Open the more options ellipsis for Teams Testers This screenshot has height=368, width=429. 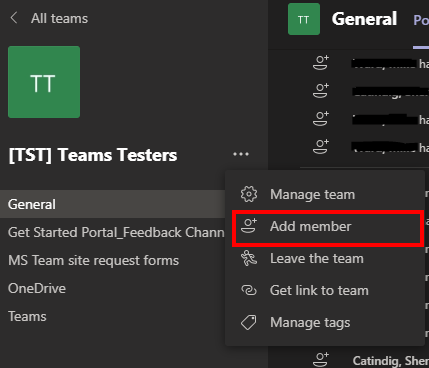[241, 154]
